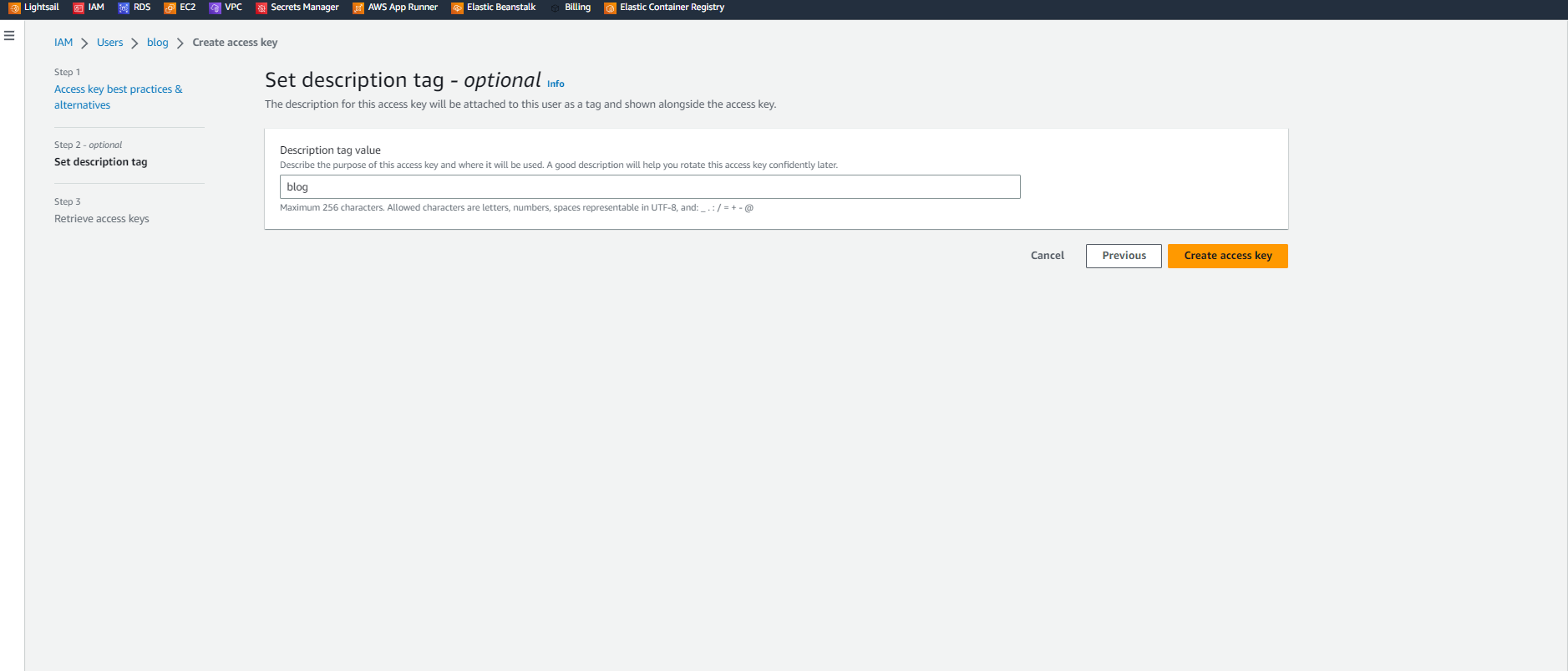The image size is (1568, 671).
Task: Open the Secrets Manager icon shortcut
Action: (261, 8)
